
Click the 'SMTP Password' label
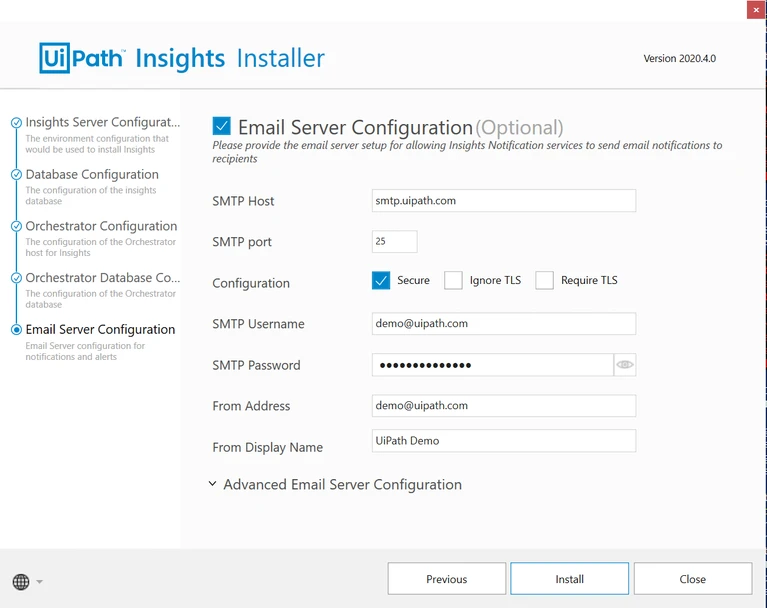256,365
